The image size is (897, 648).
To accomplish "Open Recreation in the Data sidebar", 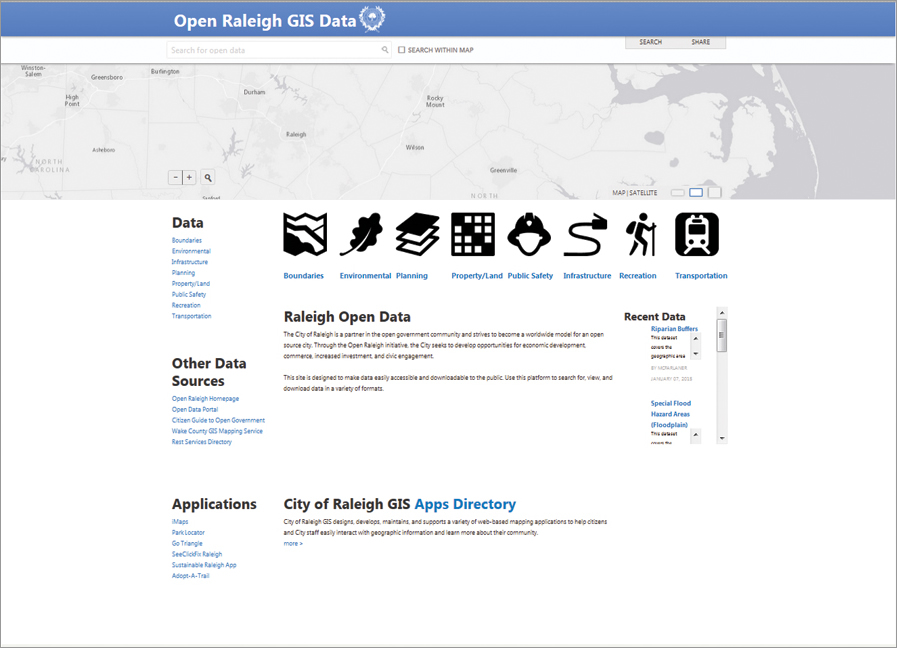I will (186, 305).
